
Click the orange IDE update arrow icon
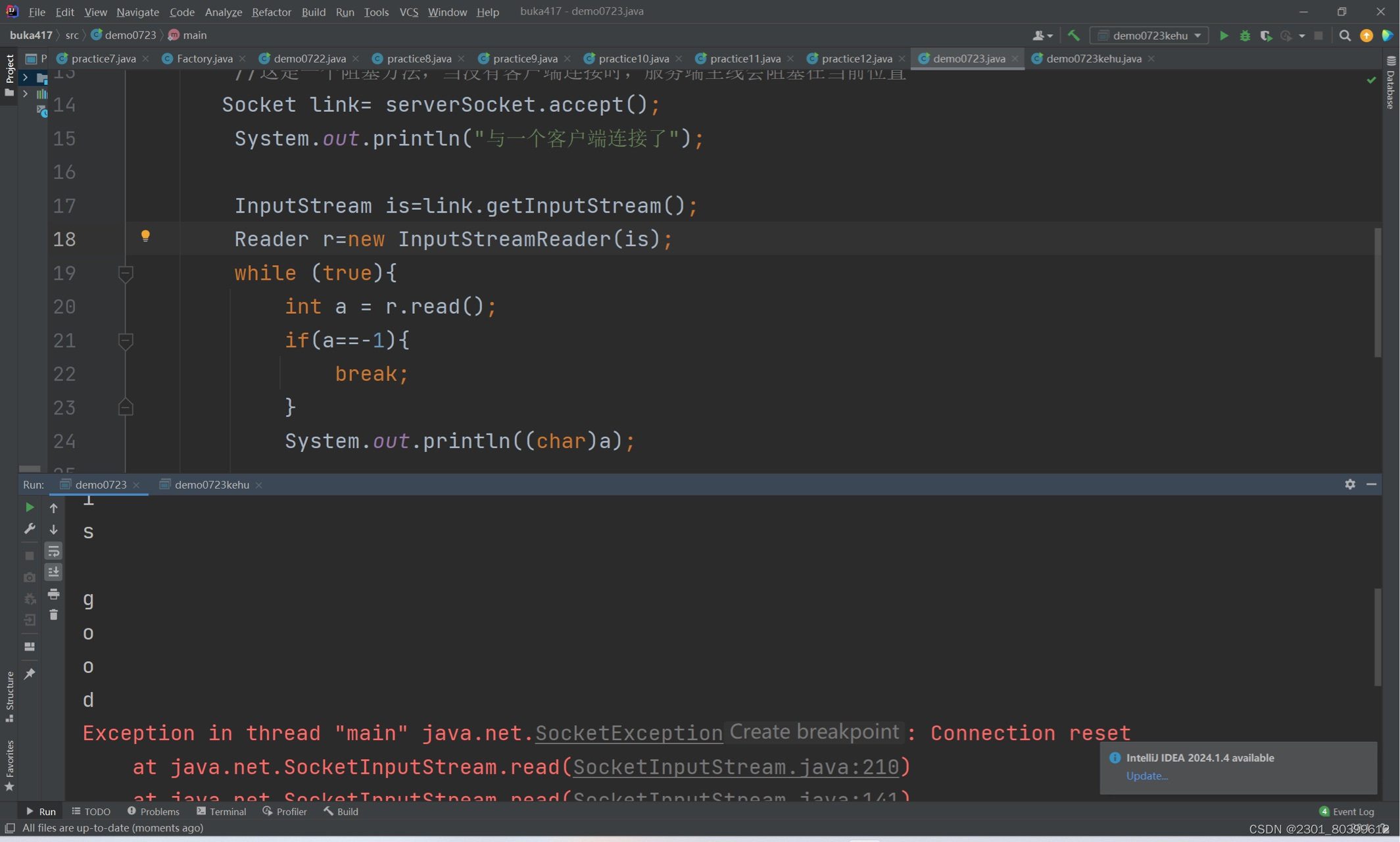click(x=1366, y=36)
